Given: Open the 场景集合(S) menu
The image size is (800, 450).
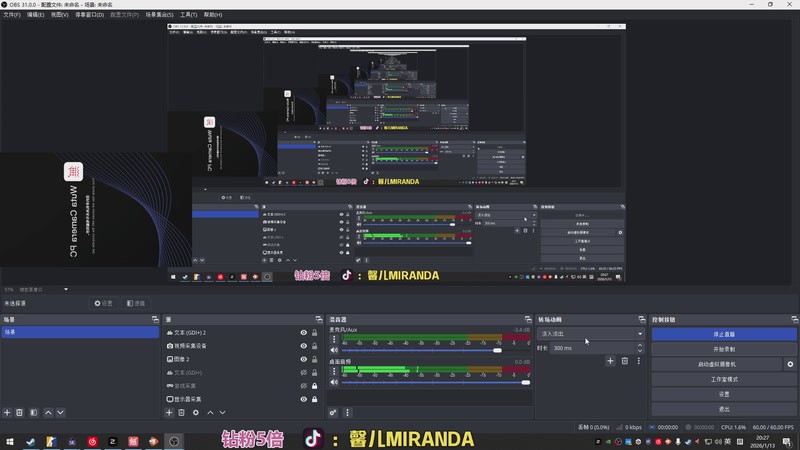Looking at the screenshot, I should 159,15.
